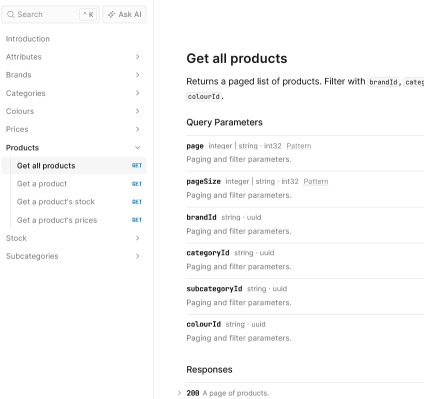
Task: Expand the Brands chevron
Action: tap(137, 75)
